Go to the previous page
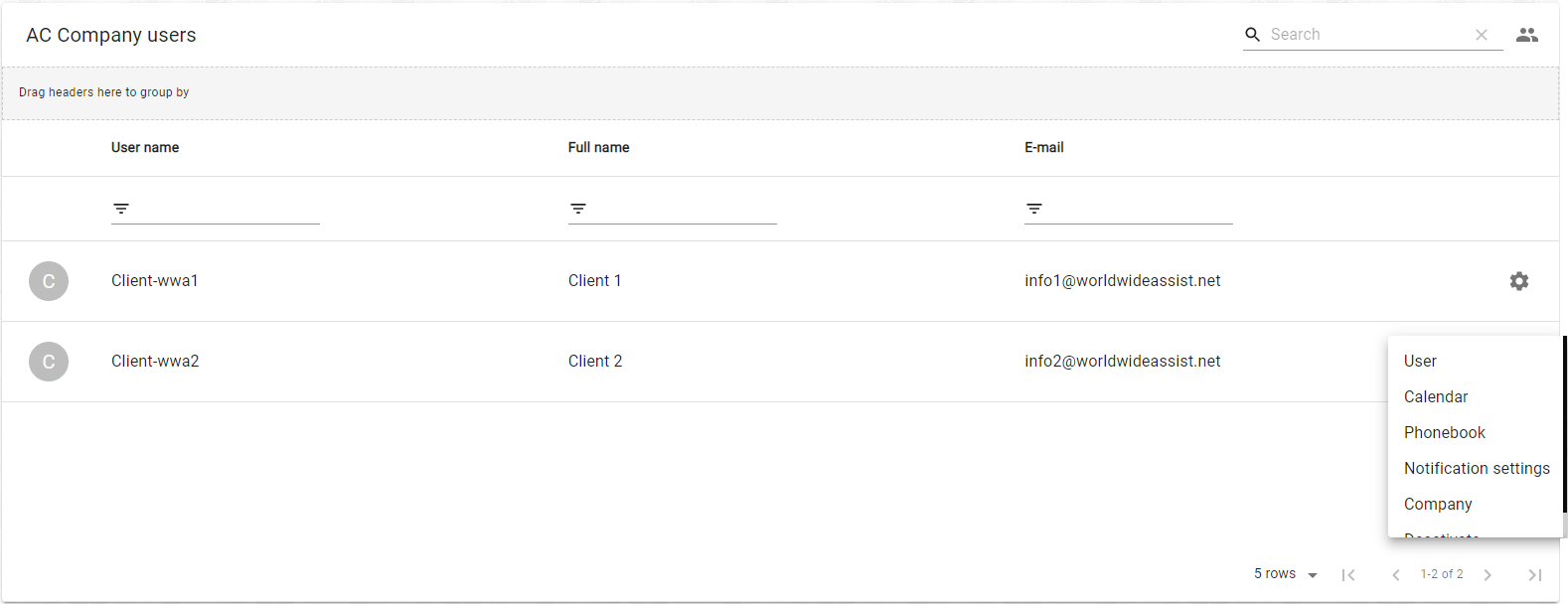The height and width of the screenshot is (604, 1568). coord(1396,574)
